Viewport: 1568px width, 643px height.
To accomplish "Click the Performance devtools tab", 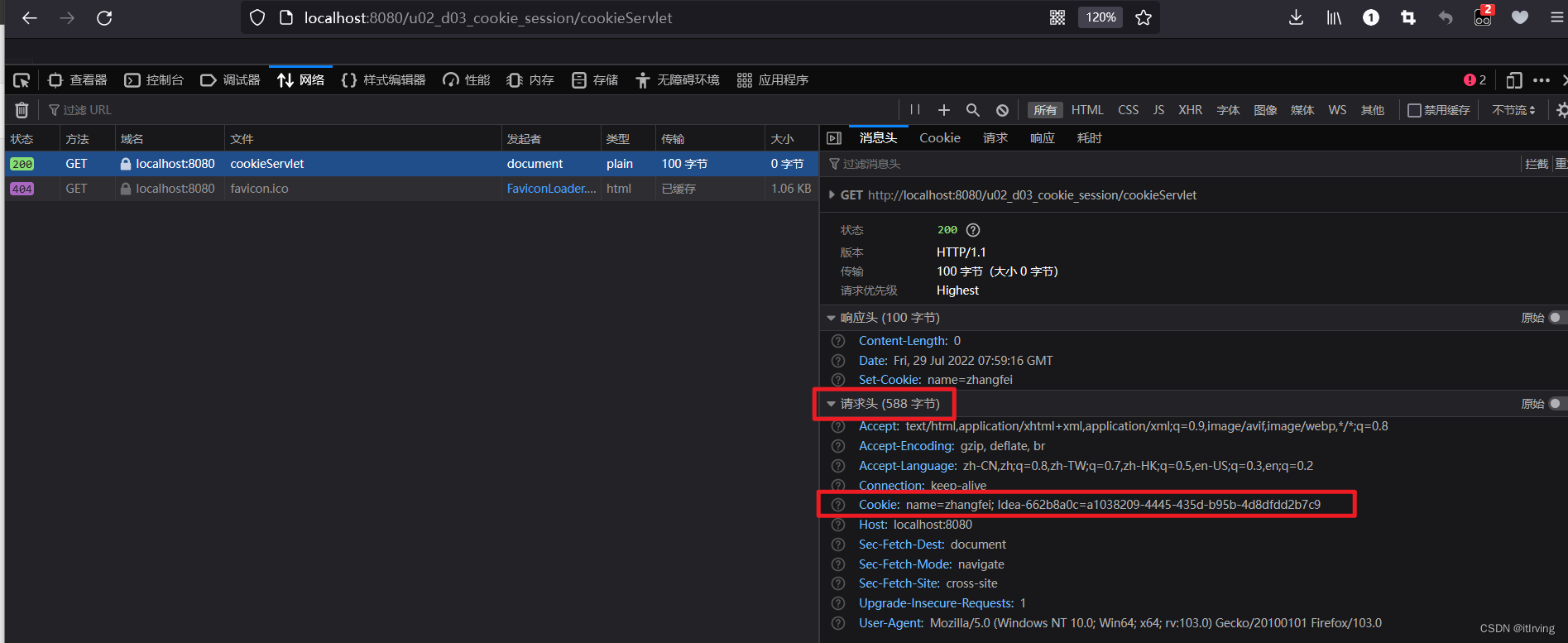I will coord(467,80).
